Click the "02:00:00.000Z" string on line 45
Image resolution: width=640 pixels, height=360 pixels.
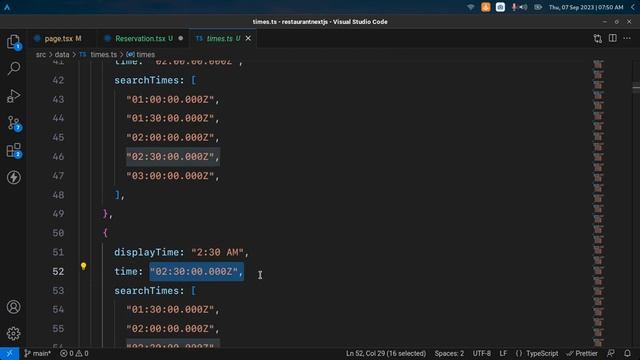170,138
